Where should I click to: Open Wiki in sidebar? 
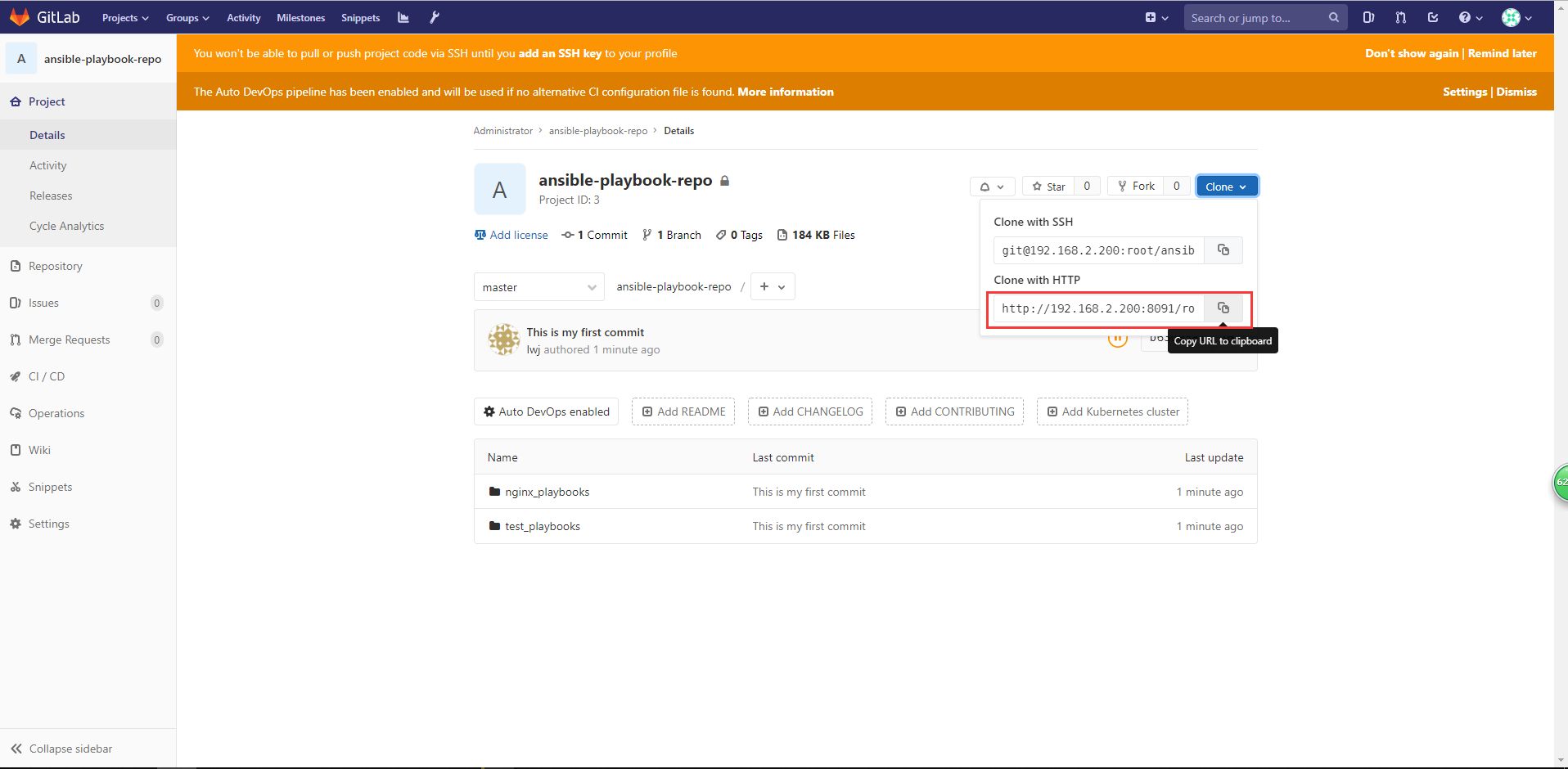click(x=88, y=450)
